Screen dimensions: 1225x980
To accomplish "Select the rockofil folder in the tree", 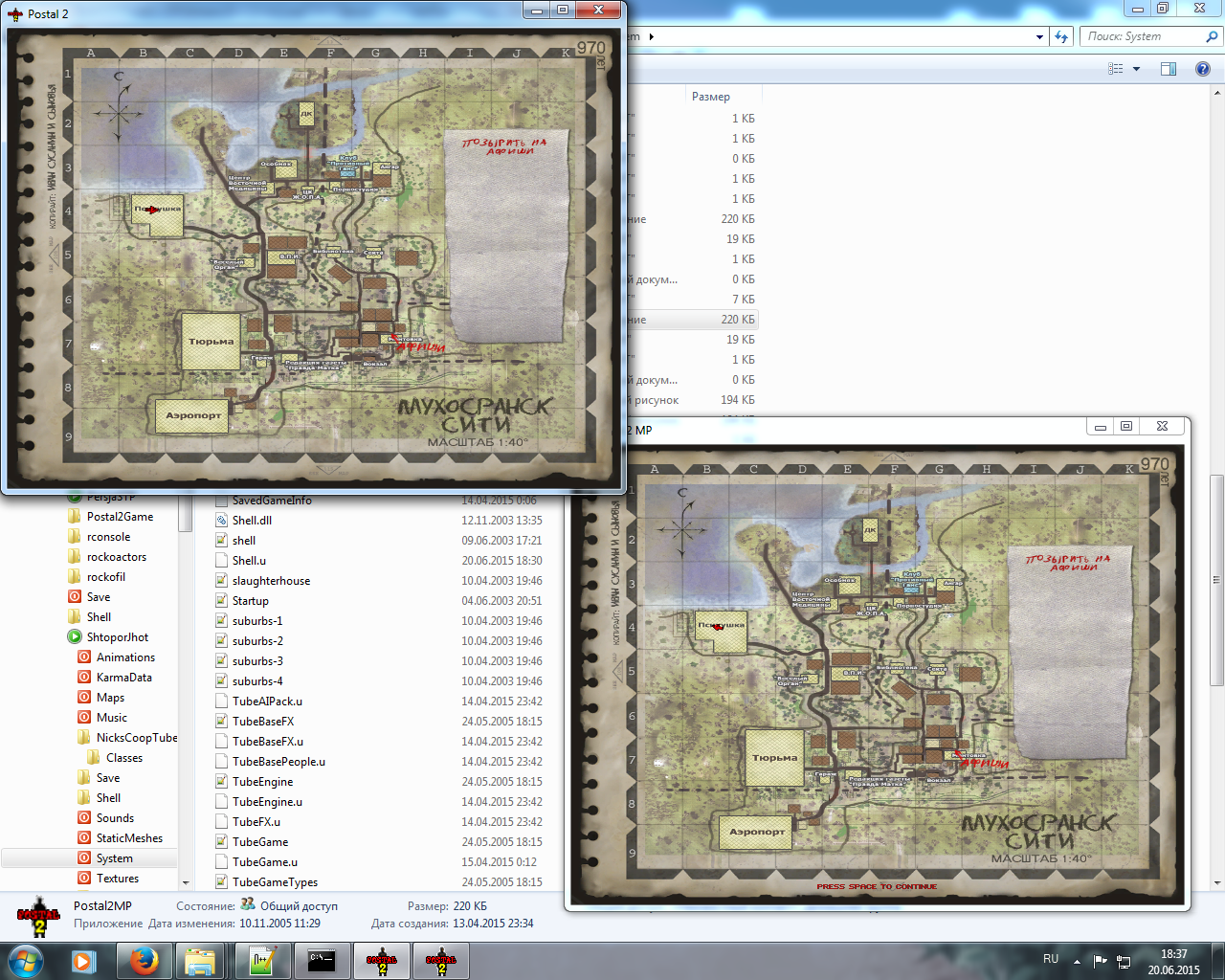I will tap(106, 577).
